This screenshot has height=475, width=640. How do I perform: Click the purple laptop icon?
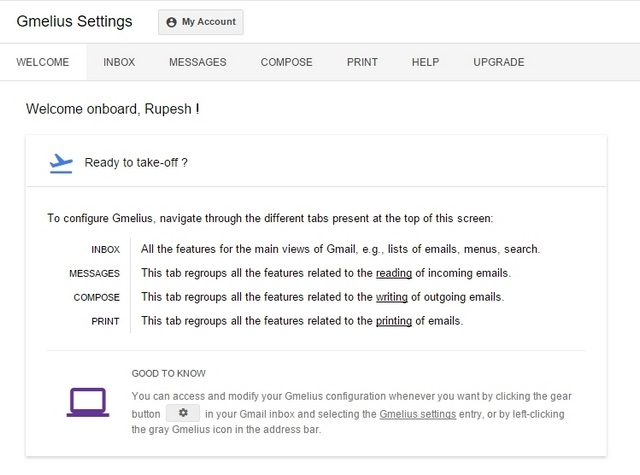(88, 402)
